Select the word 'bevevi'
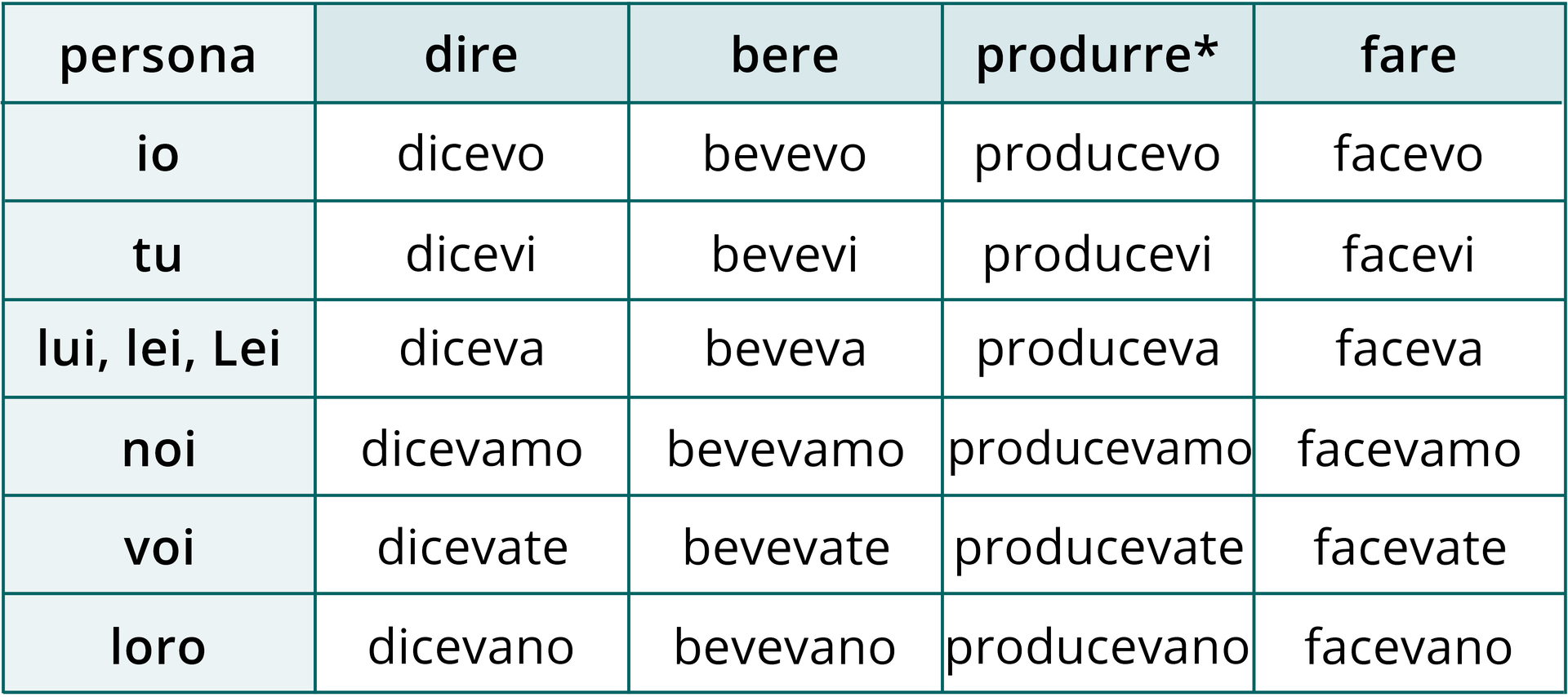The width and height of the screenshot is (1568, 697). [x=785, y=254]
